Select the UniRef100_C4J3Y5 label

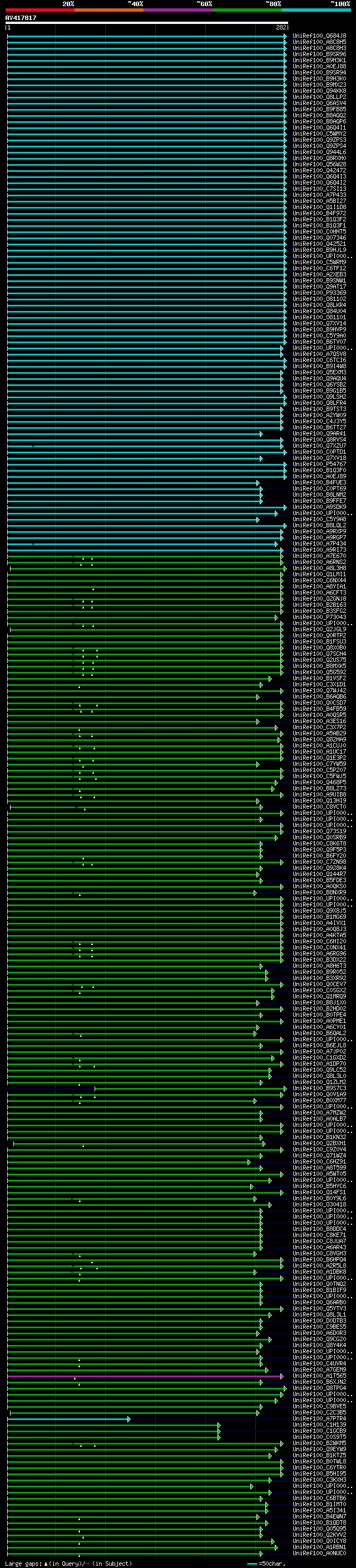tap(319, 421)
